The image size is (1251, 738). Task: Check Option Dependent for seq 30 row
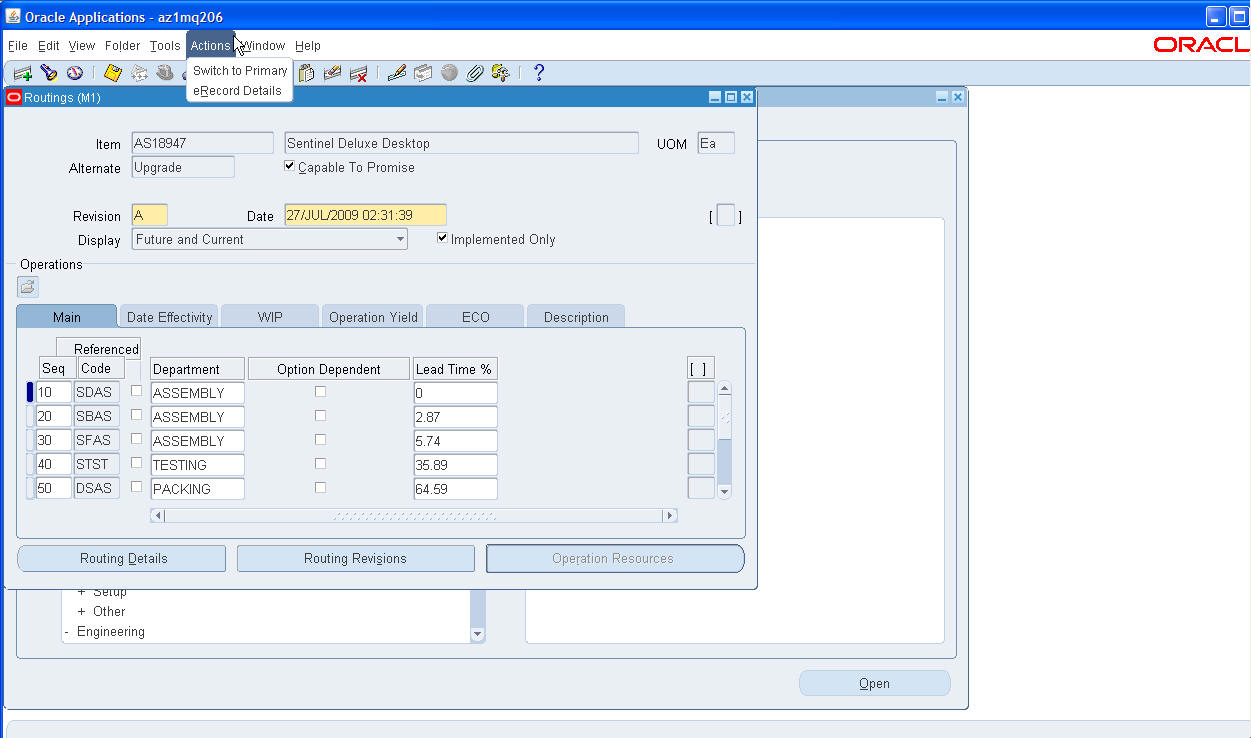pos(320,439)
